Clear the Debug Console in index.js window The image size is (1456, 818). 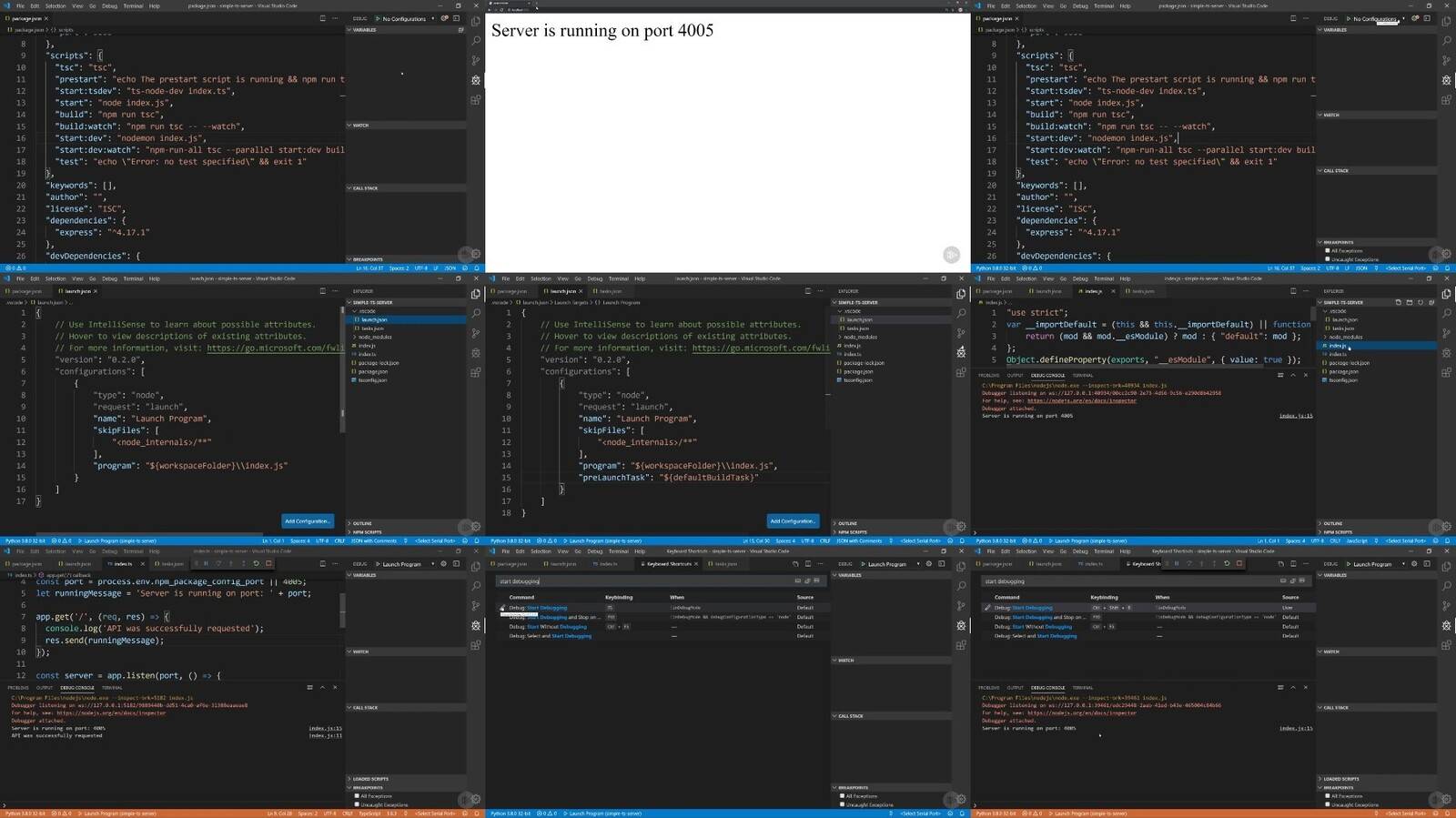click(x=1280, y=375)
